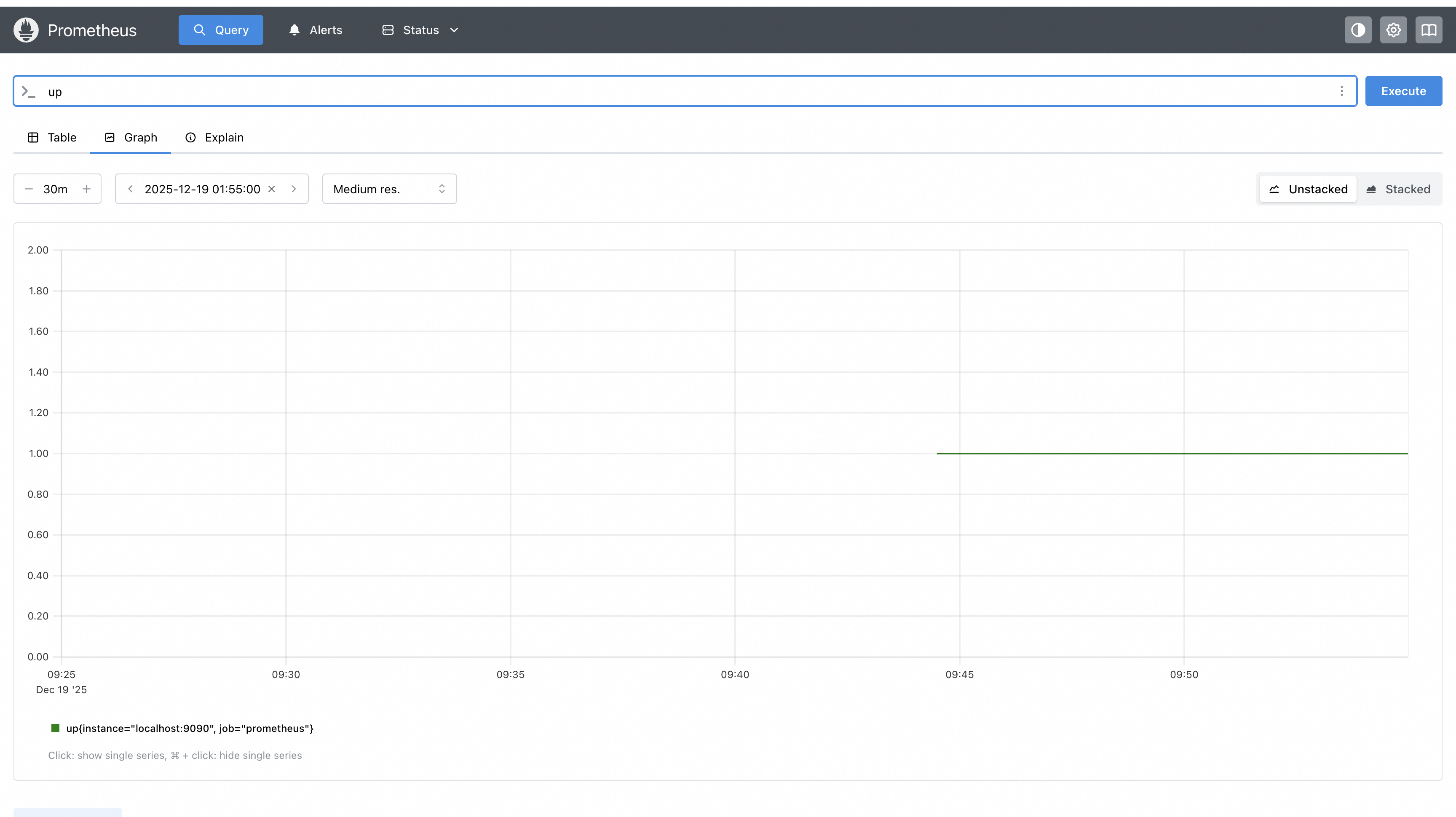
Task: Open the Explain tab
Action: 215,137
